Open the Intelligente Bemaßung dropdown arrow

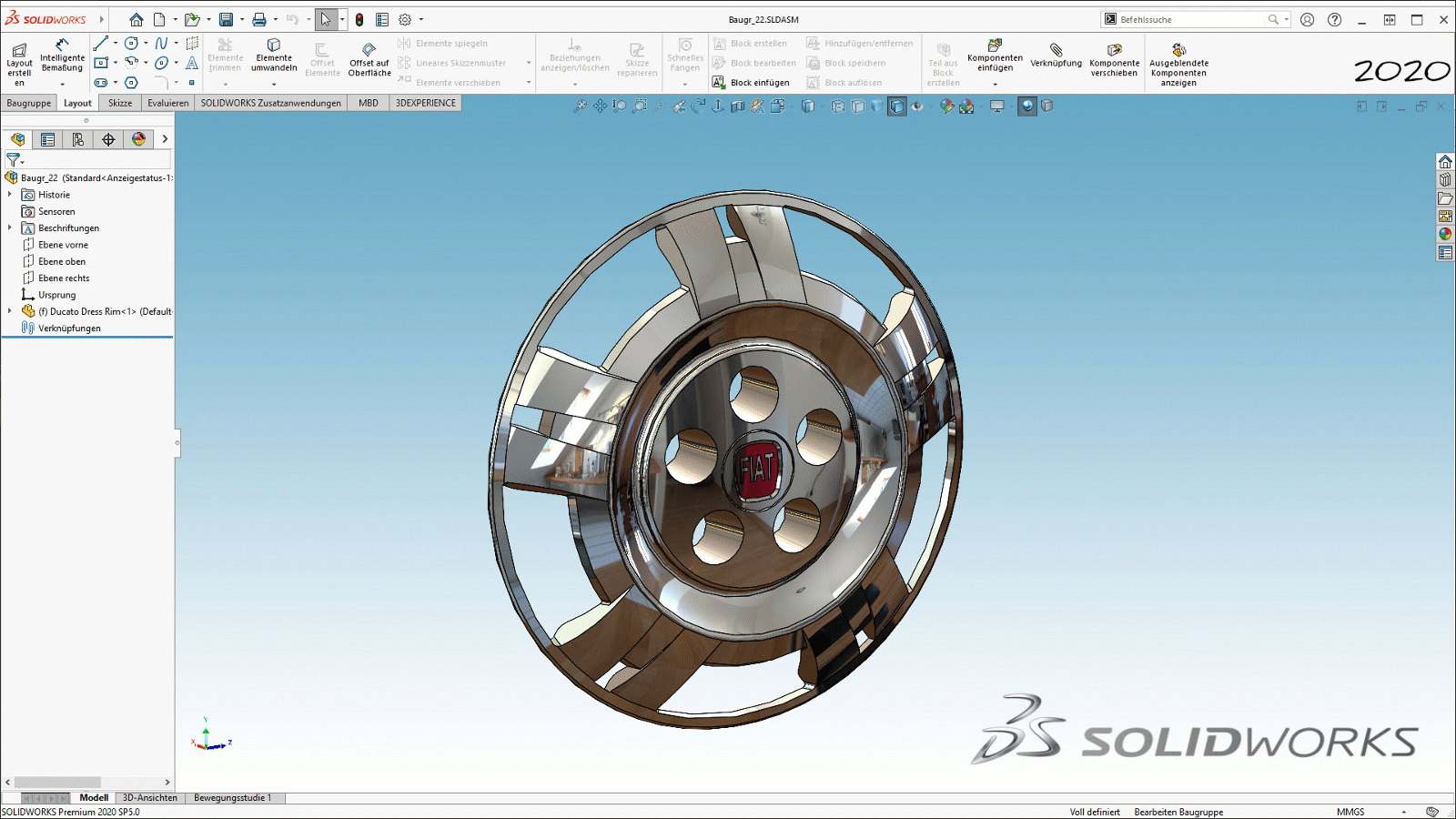click(62, 84)
